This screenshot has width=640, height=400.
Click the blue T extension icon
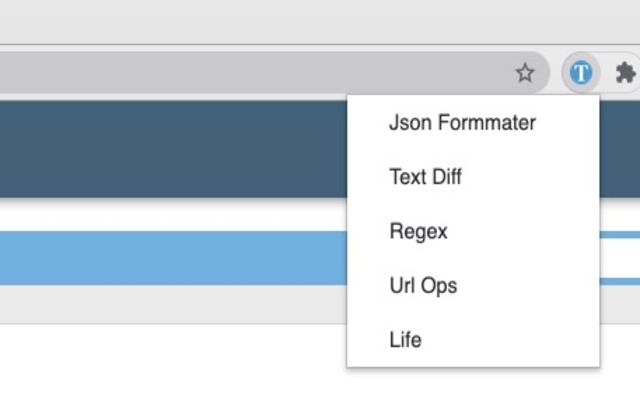point(581,72)
